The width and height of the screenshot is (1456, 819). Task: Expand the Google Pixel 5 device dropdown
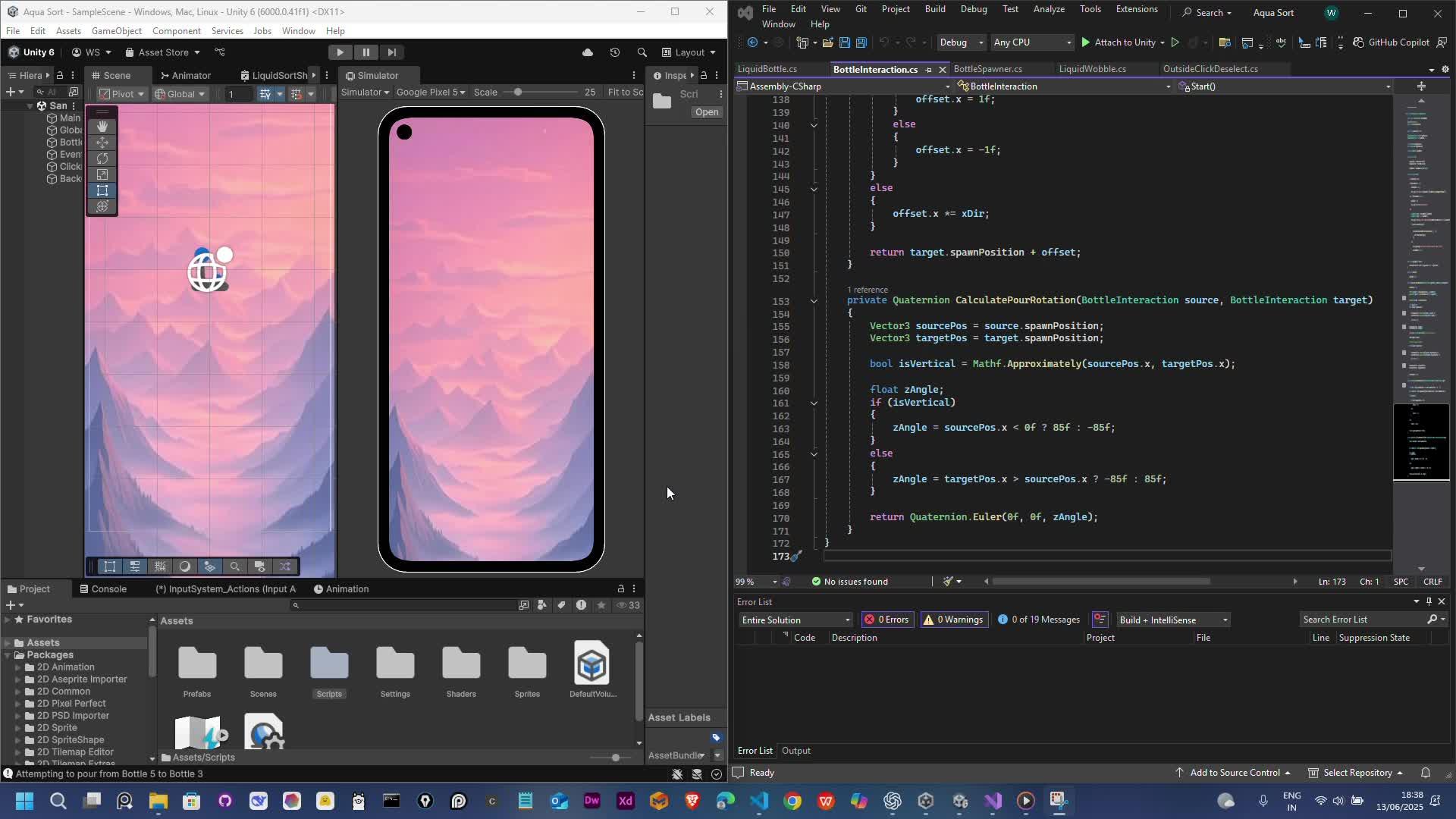coord(431,93)
